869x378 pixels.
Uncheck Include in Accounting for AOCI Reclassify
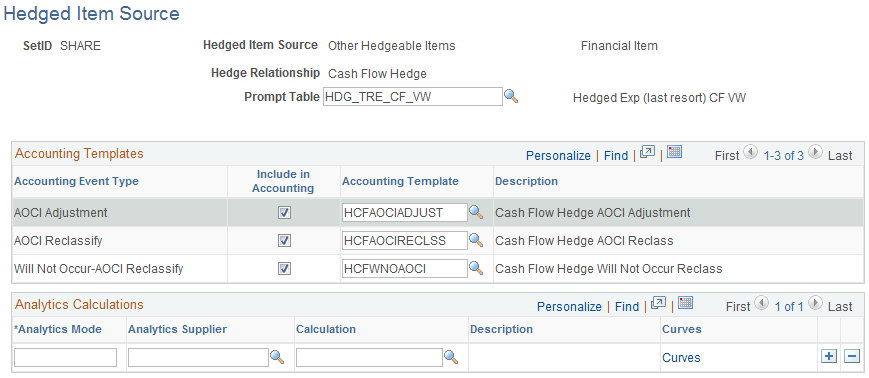coord(284,241)
